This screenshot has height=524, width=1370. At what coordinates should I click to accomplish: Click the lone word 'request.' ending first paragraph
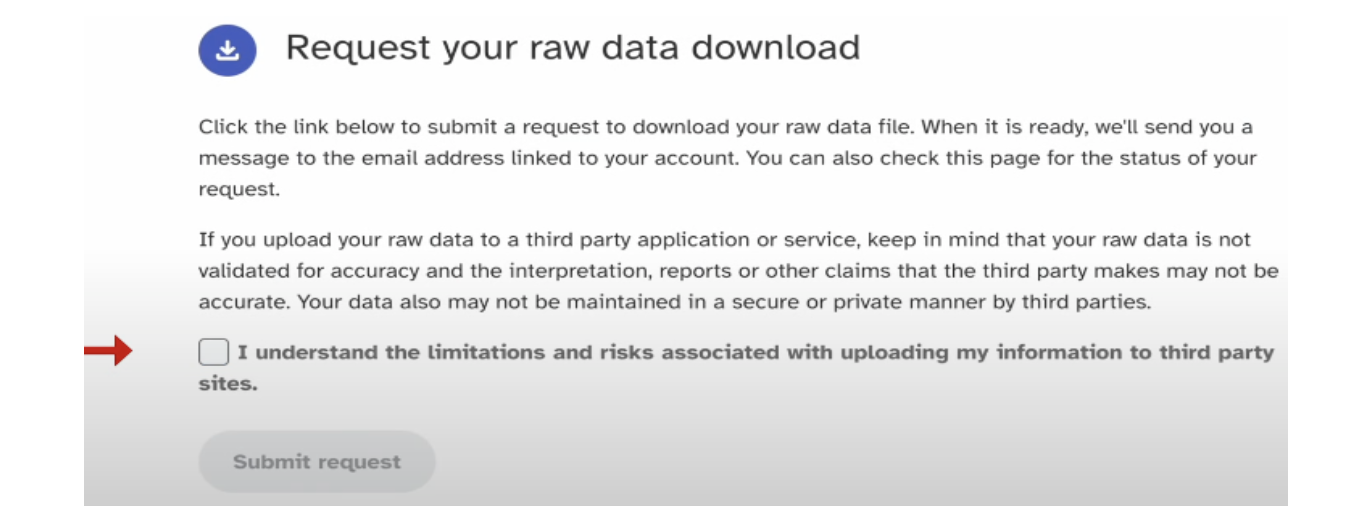click(239, 190)
